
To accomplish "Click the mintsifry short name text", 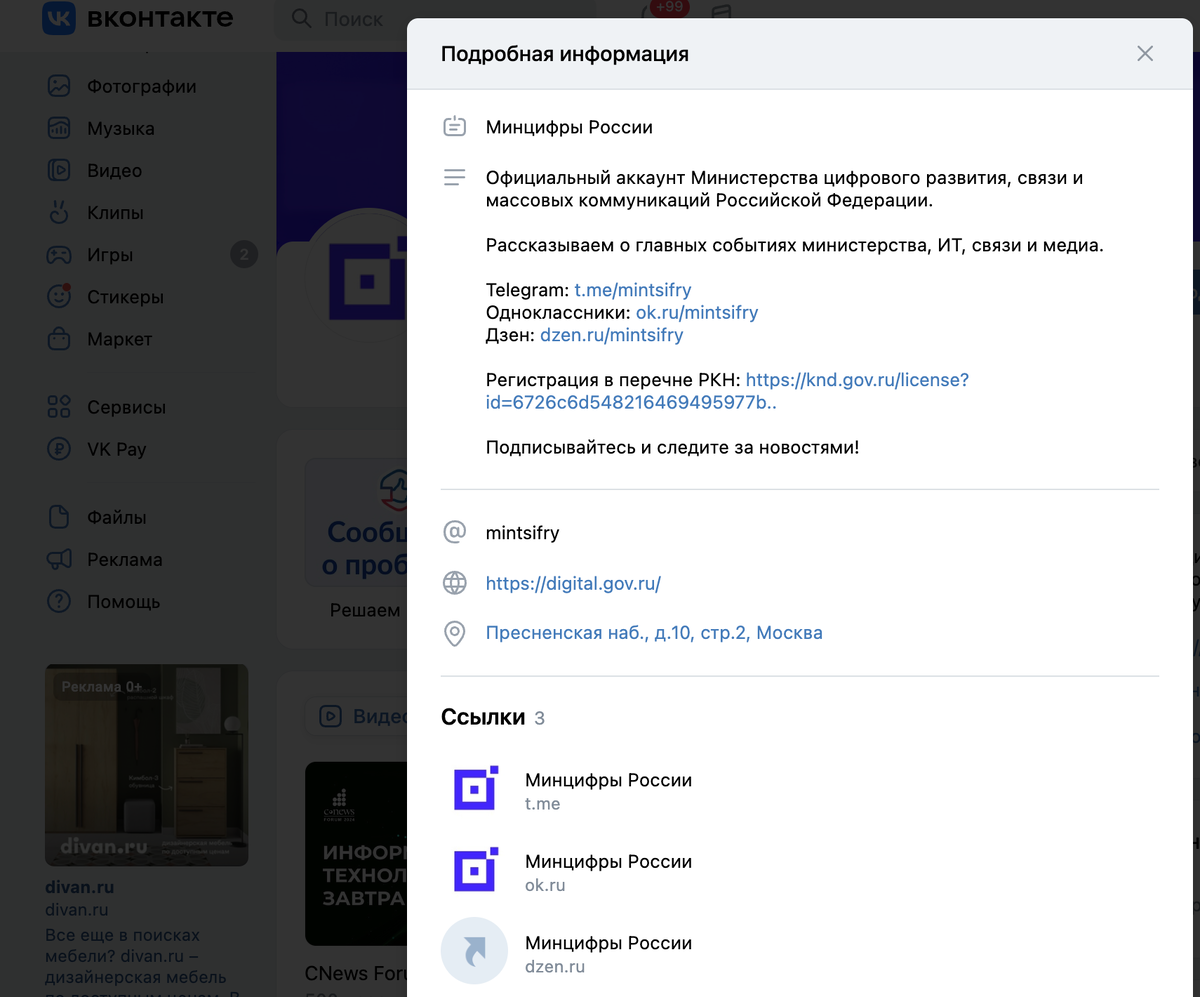I will 522,533.
